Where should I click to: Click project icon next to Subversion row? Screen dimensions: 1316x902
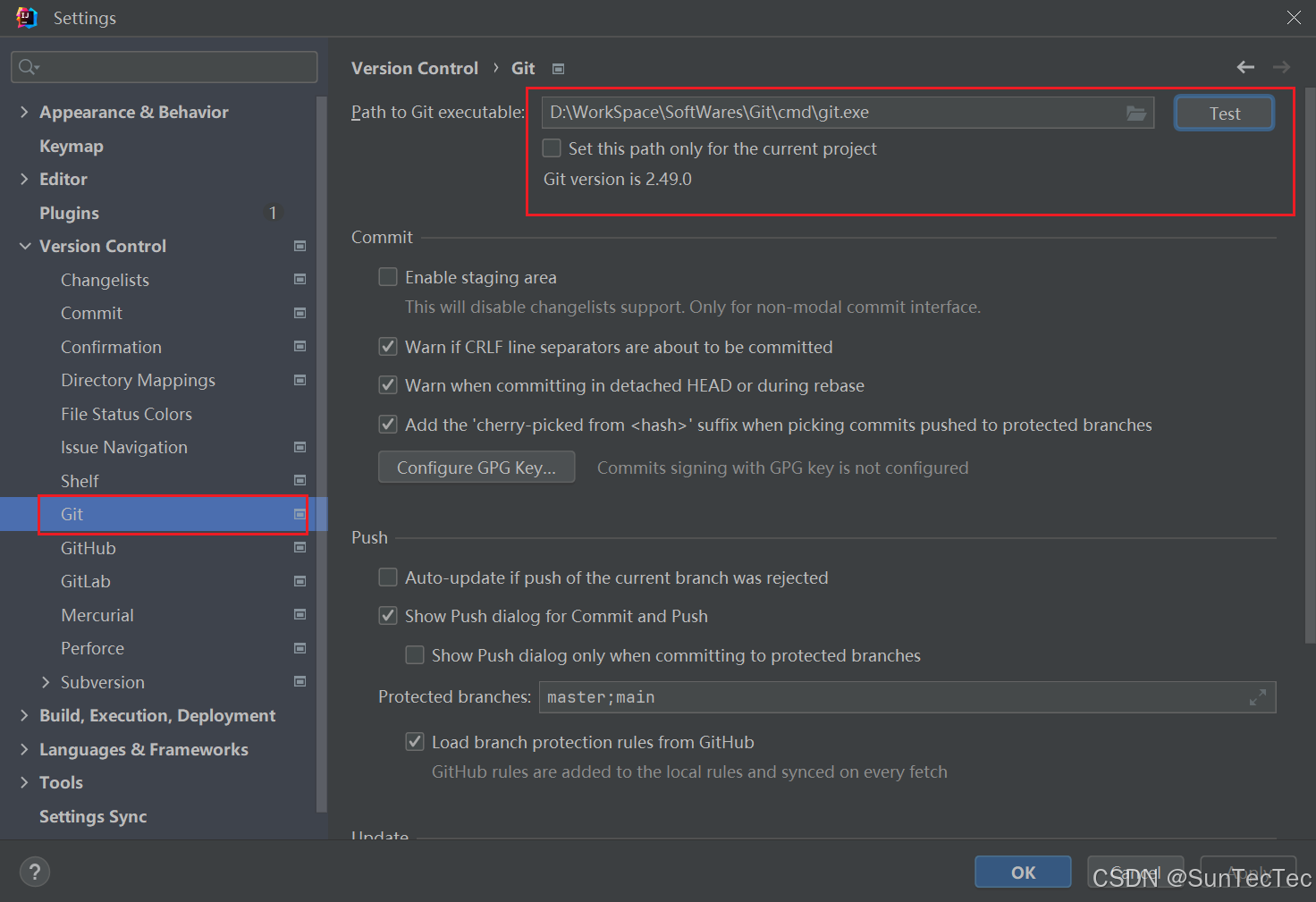click(x=300, y=682)
